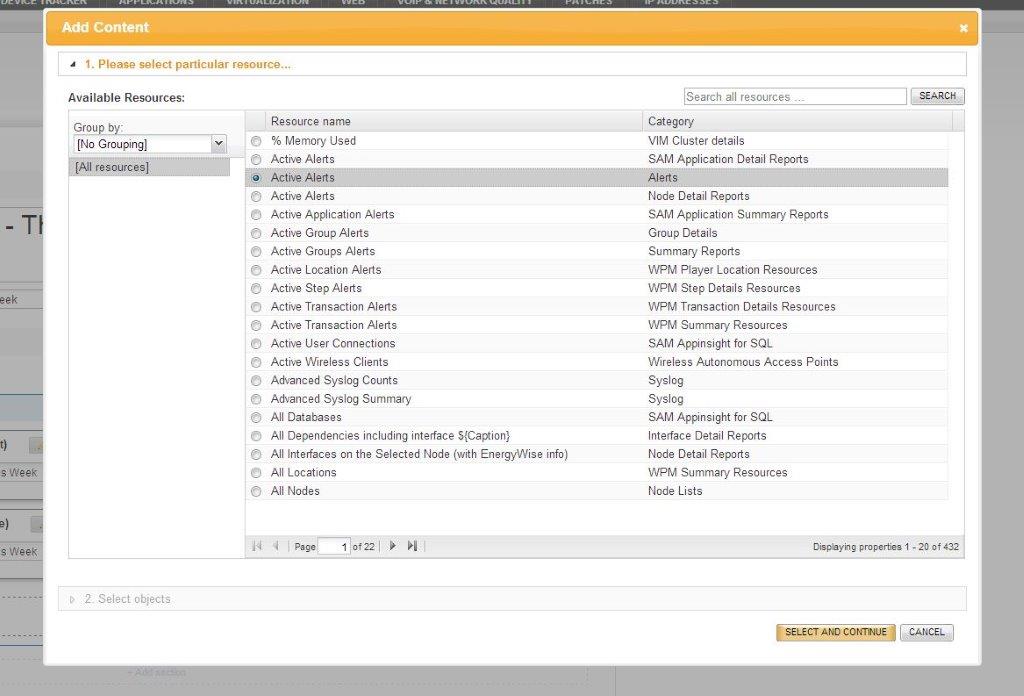The height and width of the screenshot is (696, 1024).
Task: Go to the first page of resources
Action: point(257,546)
